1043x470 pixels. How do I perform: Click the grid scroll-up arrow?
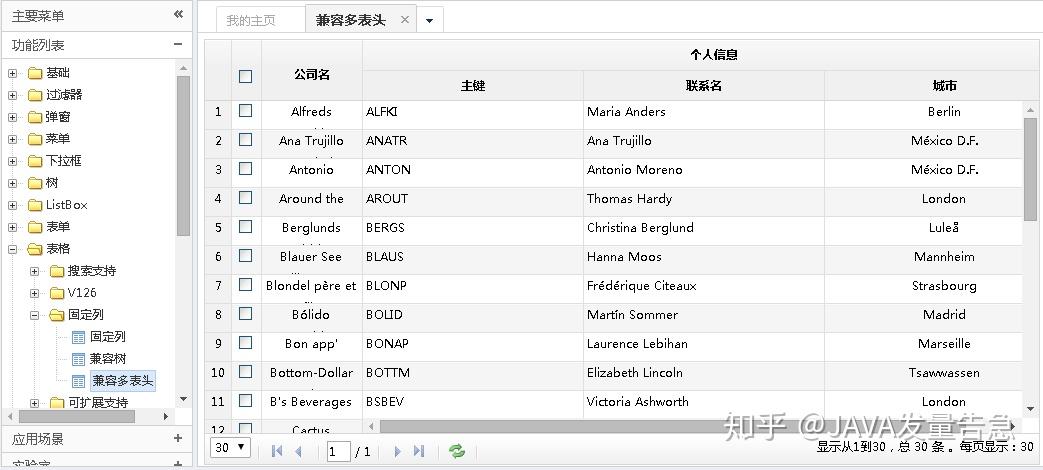click(x=1030, y=110)
